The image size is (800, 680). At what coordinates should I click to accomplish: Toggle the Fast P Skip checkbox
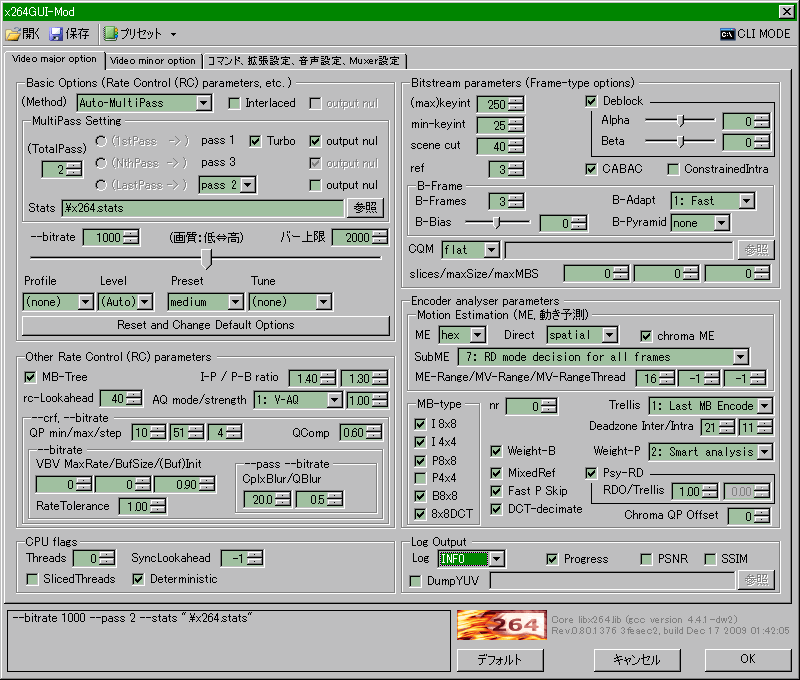496,491
